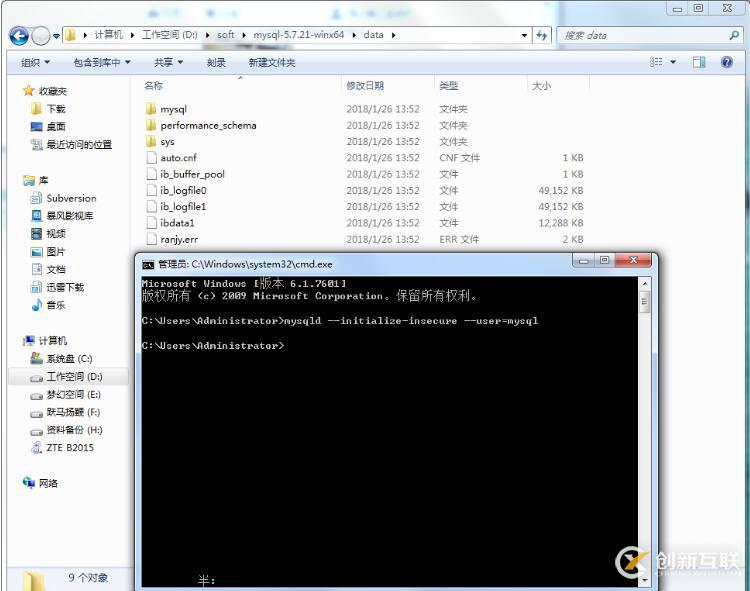Click the refresh icon beside address bar

click(x=542, y=35)
